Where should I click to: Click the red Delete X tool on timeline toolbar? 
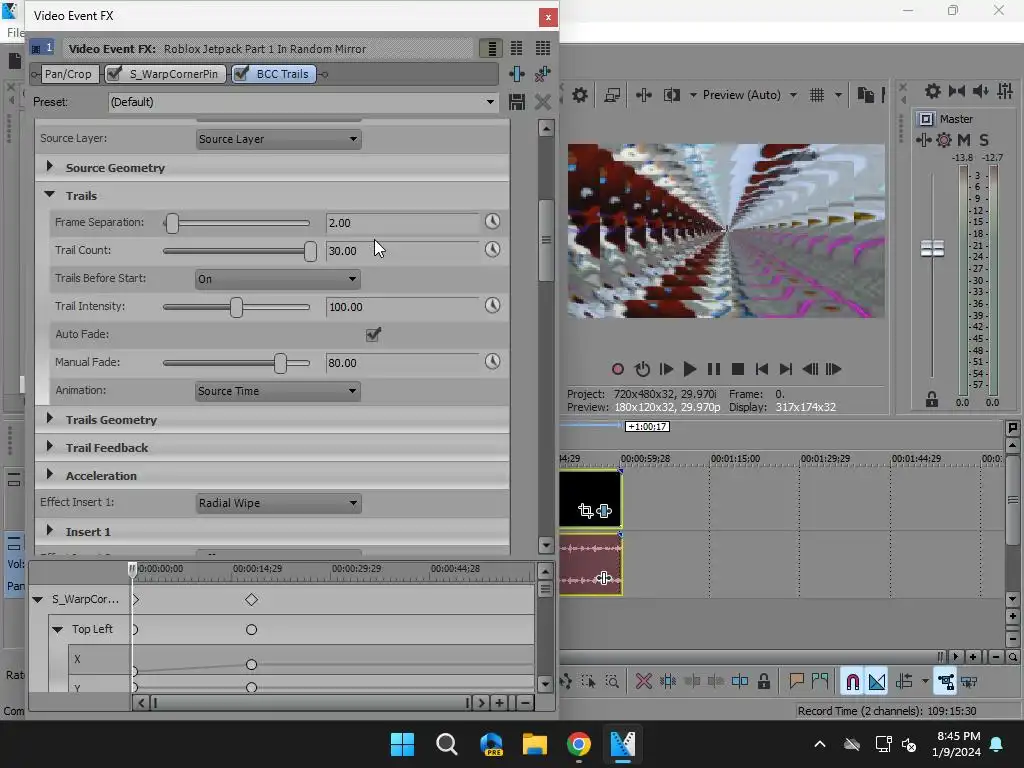[643, 682]
